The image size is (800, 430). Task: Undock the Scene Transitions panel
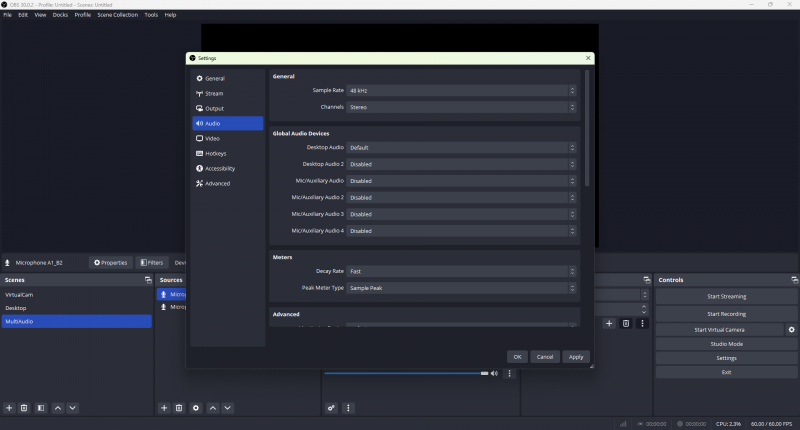tap(646, 280)
